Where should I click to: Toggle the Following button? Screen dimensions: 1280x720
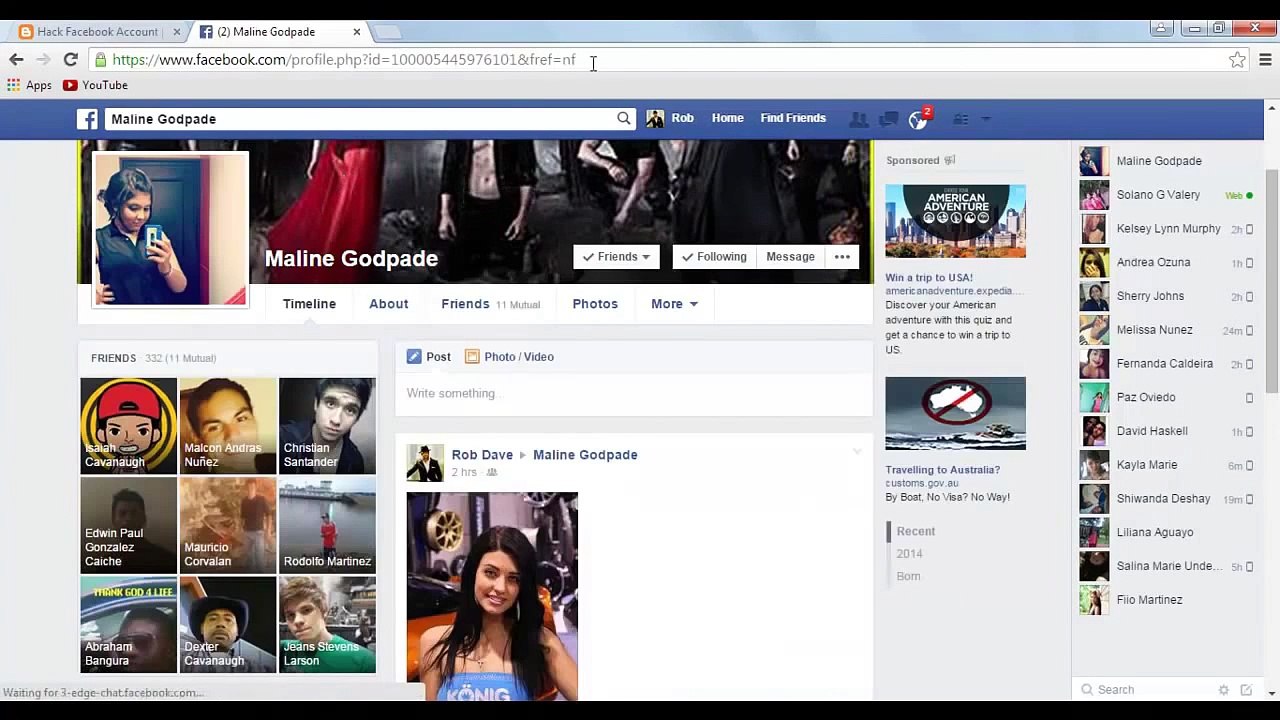(x=714, y=257)
